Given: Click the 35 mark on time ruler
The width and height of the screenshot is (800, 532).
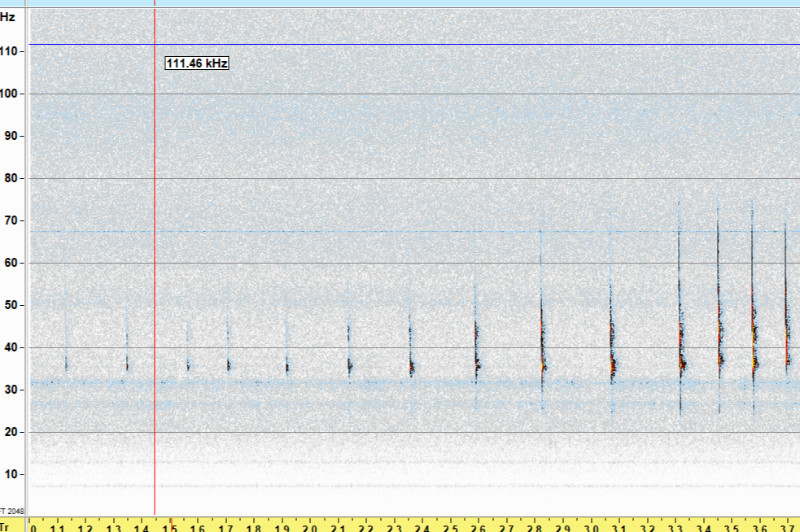Looking at the screenshot, I should pos(731,526).
